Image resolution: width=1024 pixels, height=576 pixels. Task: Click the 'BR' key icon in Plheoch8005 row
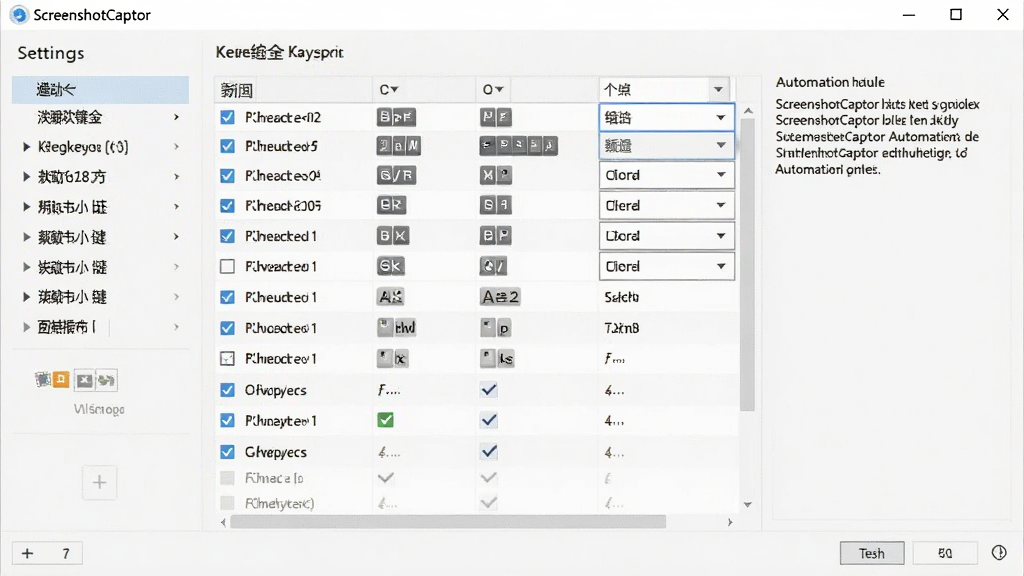[x=391, y=205]
